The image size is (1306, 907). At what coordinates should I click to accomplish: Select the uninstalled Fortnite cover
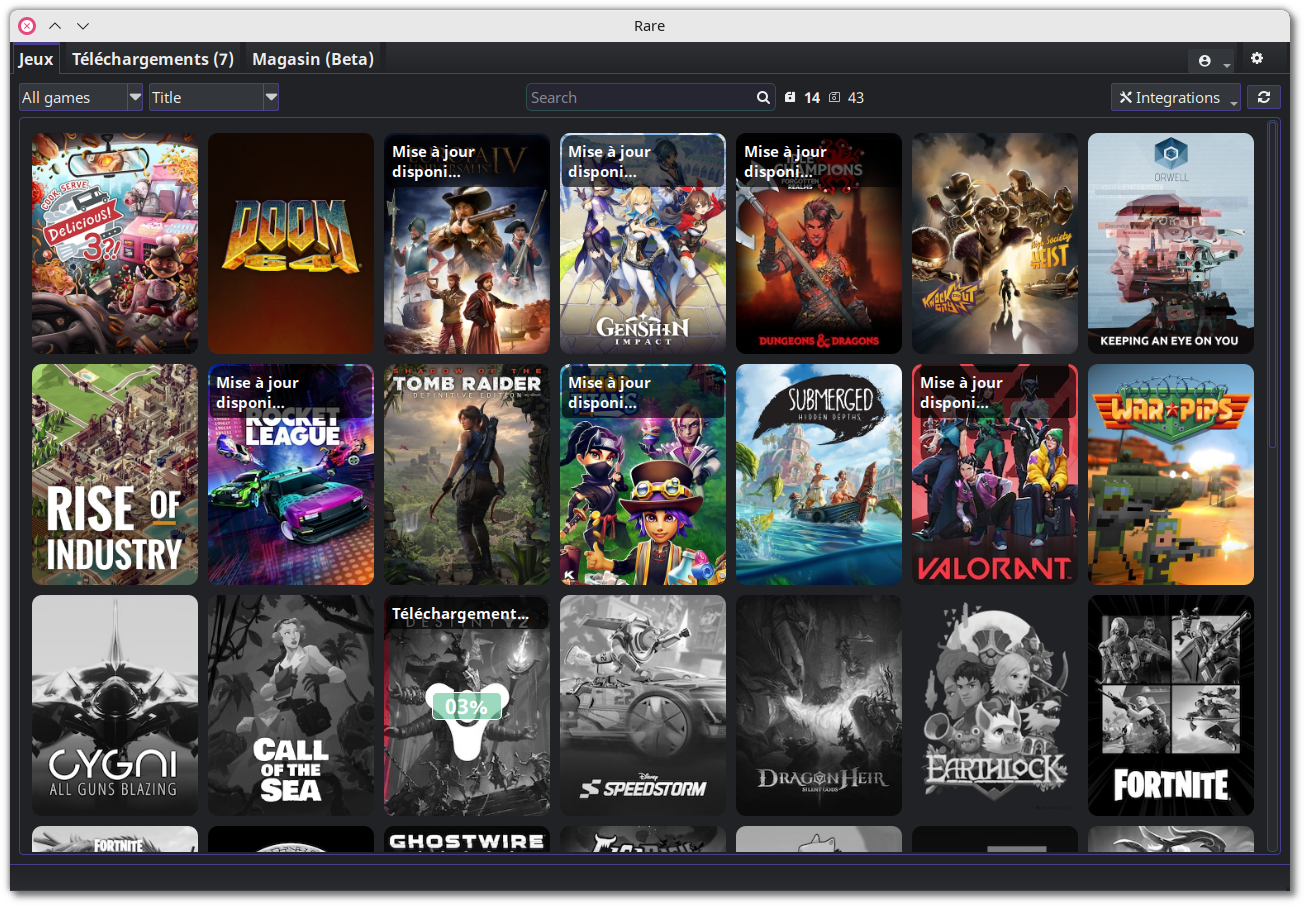coord(1170,705)
